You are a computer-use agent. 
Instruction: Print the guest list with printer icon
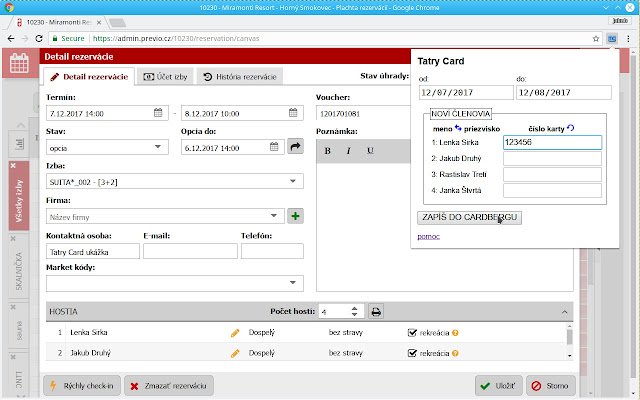[x=376, y=311]
